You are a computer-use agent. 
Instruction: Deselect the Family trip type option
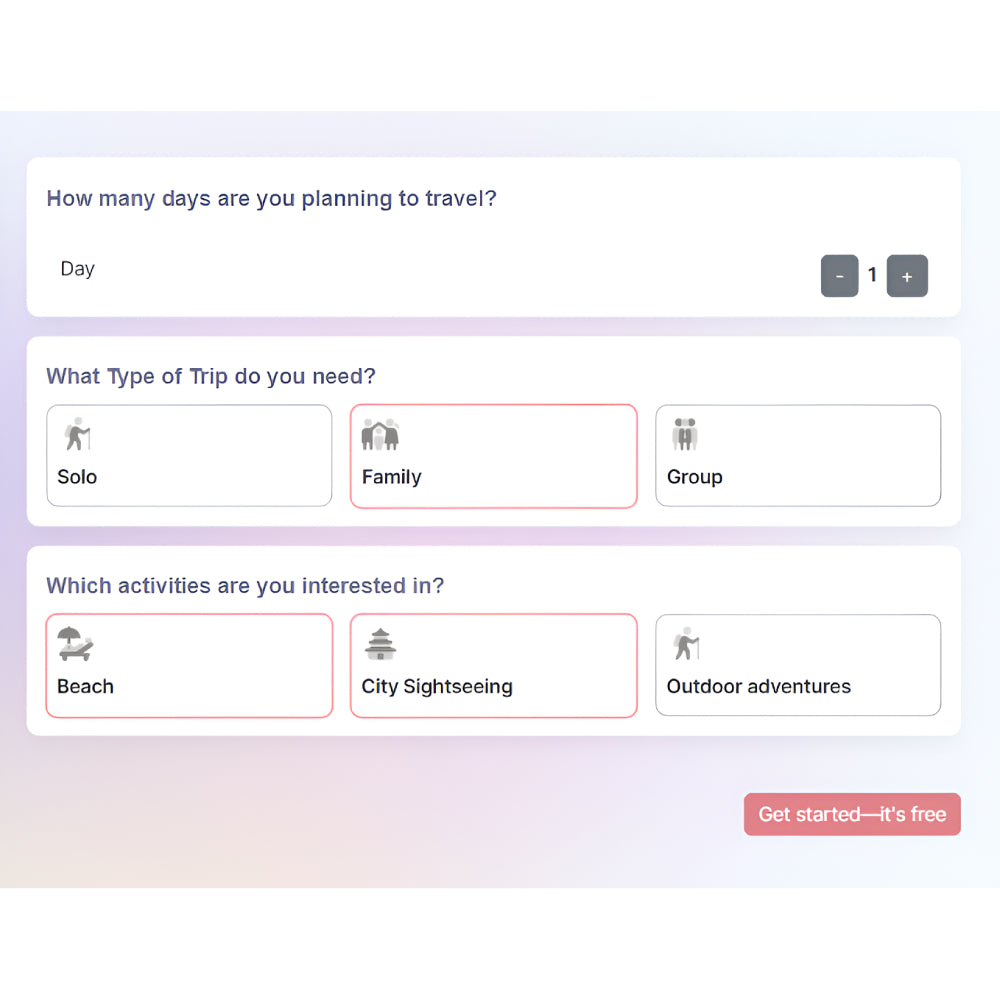click(x=493, y=455)
